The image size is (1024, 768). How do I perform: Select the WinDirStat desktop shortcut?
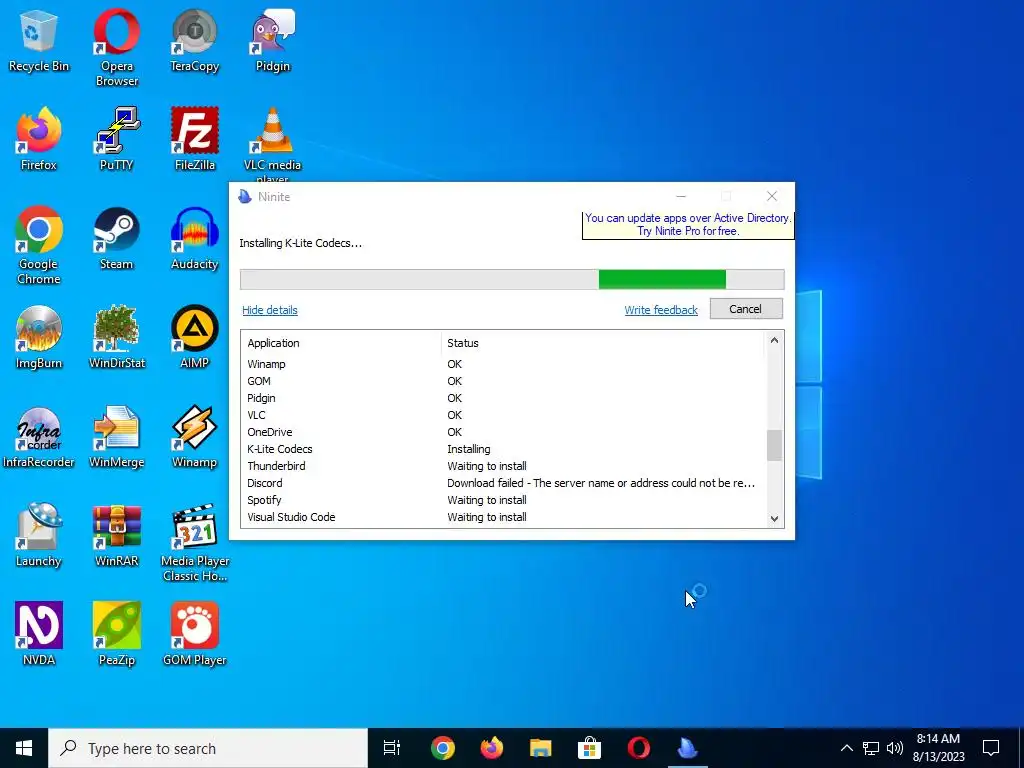(x=116, y=338)
